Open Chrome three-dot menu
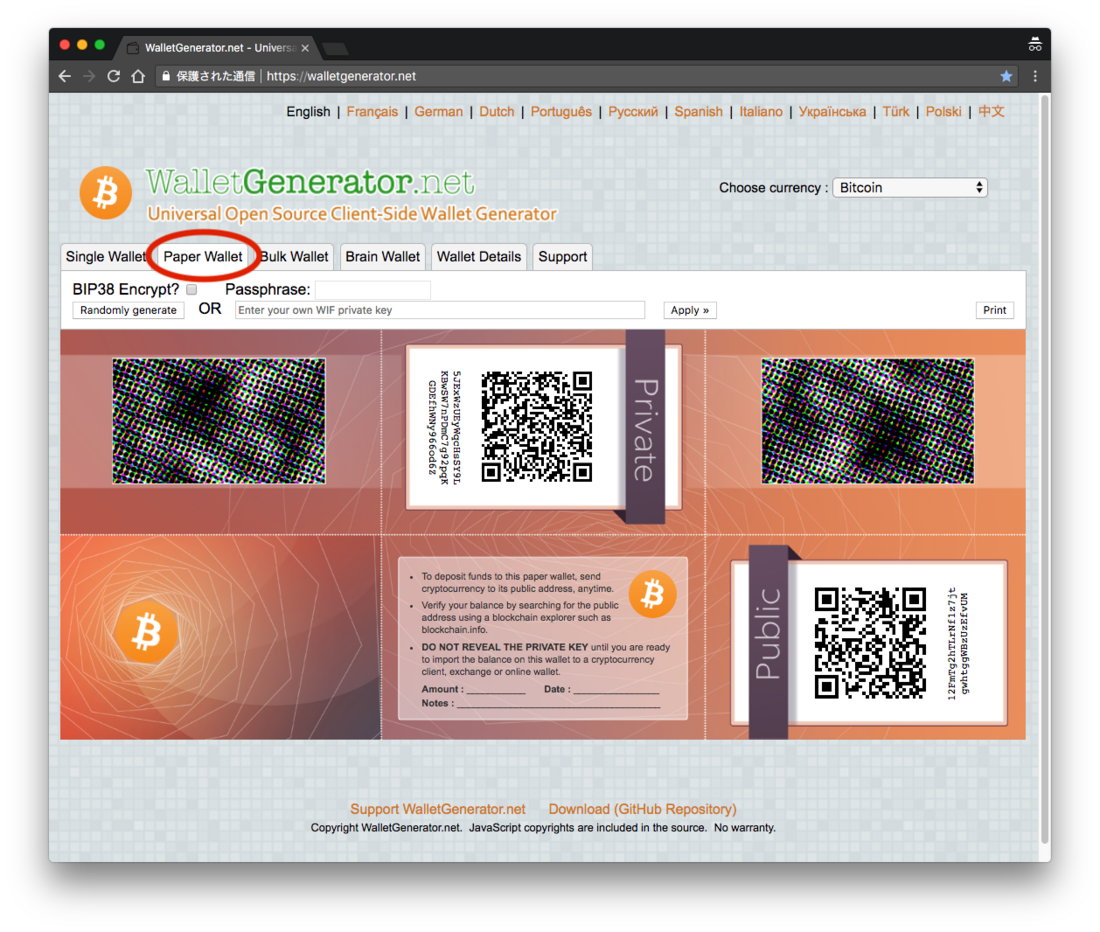 [x=1035, y=76]
